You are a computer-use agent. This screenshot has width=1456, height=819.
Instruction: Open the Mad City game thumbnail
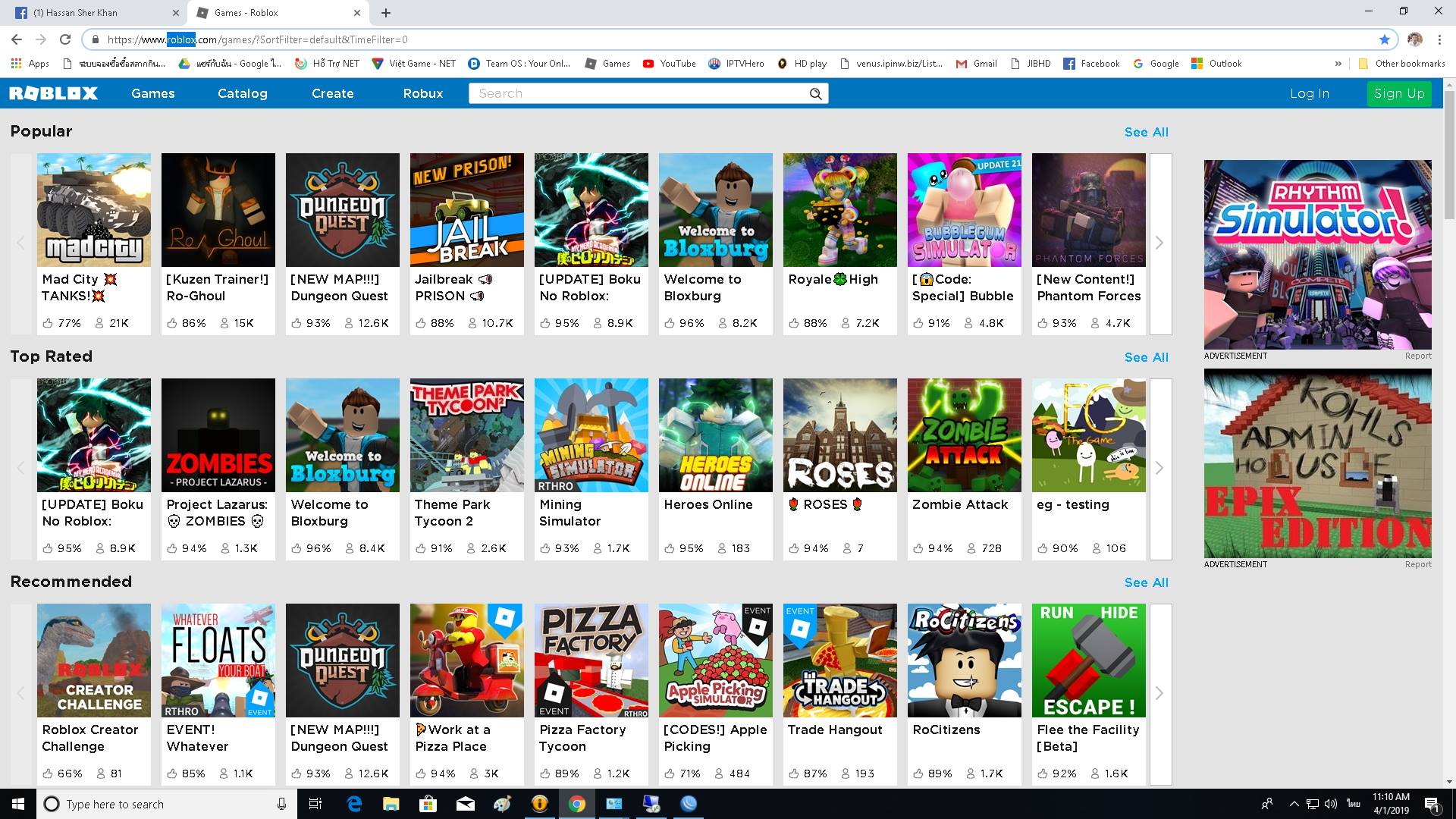click(x=94, y=210)
